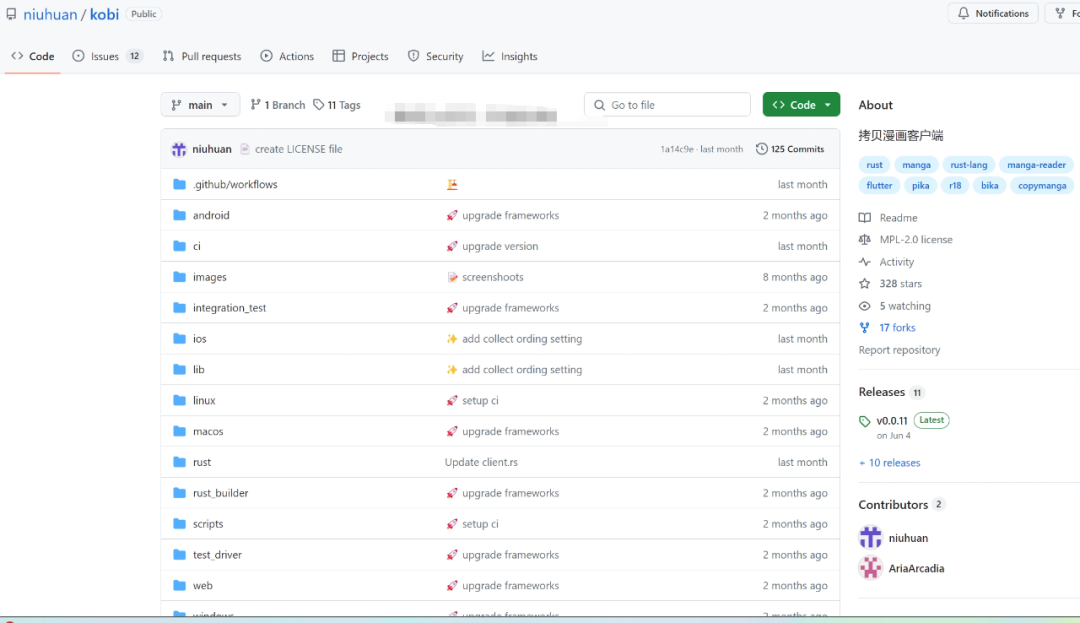Image resolution: width=1080 pixels, height=623 pixels.
Task: Select the manga topic tag
Action: [916, 165]
